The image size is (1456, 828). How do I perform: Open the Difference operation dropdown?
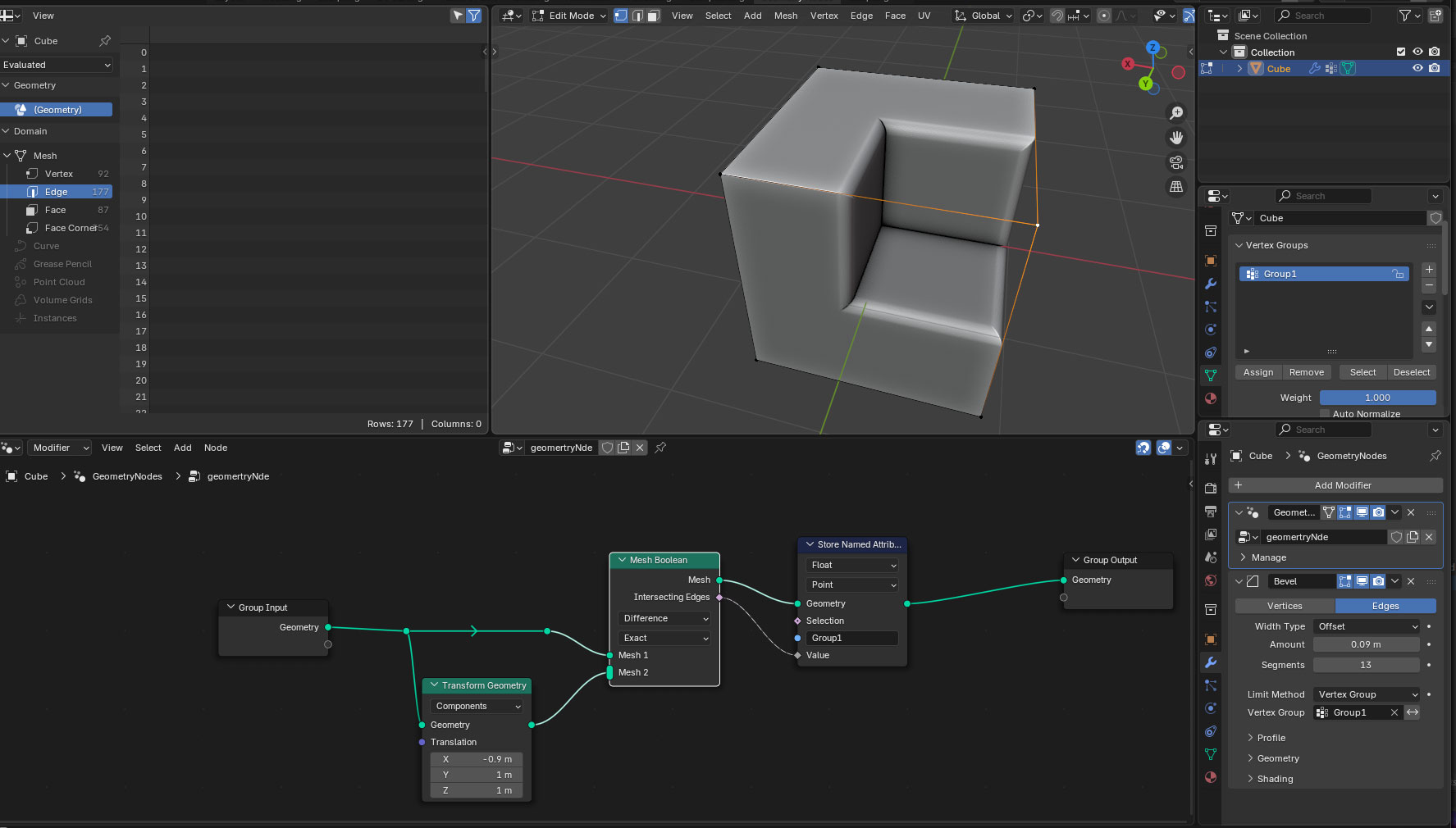(x=664, y=619)
